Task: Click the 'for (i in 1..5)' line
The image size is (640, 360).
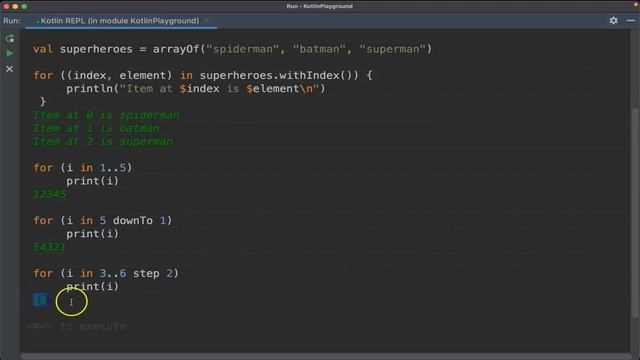Action: pos(82,168)
